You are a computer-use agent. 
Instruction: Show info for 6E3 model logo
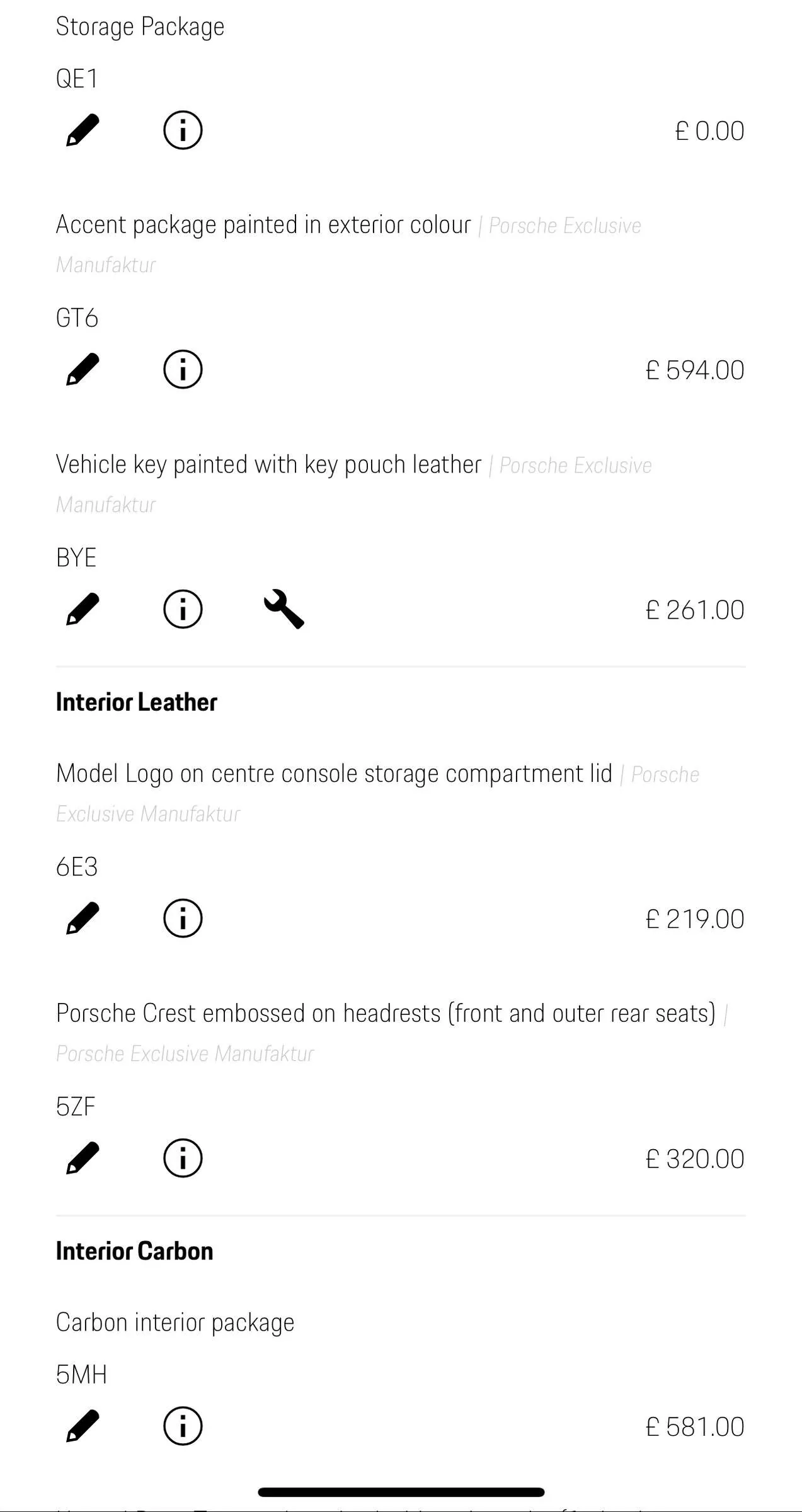click(x=183, y=919)
